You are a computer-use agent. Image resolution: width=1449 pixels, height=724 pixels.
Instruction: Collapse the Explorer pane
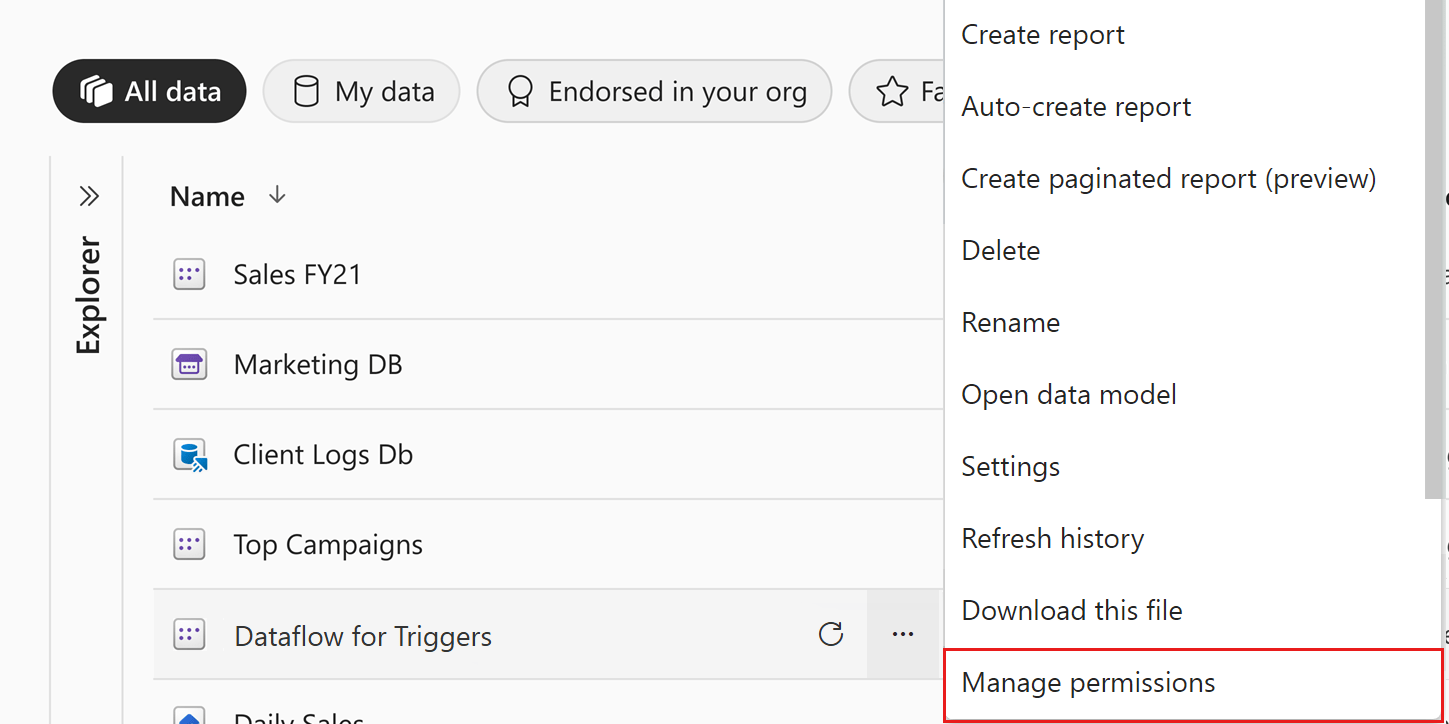click(x=88, y=196)
